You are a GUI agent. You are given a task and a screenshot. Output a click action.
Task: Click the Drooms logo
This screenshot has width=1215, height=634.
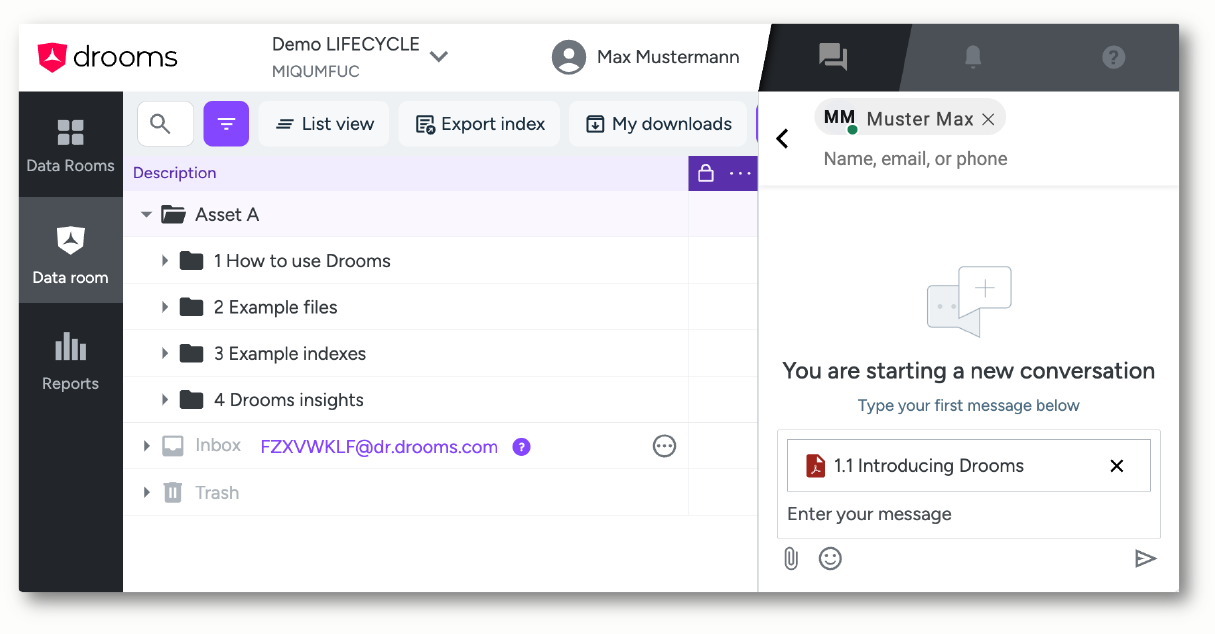pyautogui.click(x=107, y=57)
